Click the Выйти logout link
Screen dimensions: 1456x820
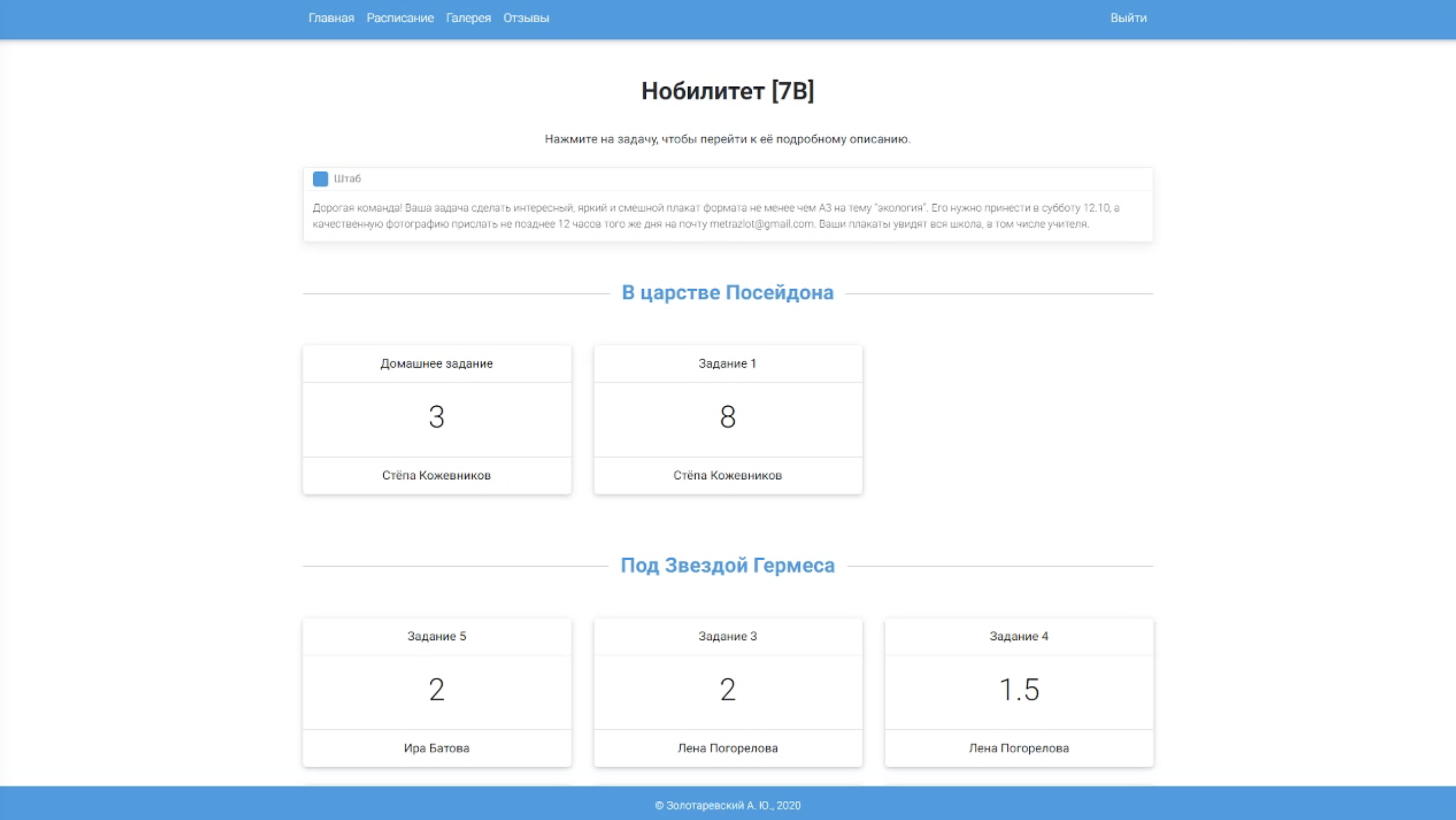click(x=1129, y=18)
